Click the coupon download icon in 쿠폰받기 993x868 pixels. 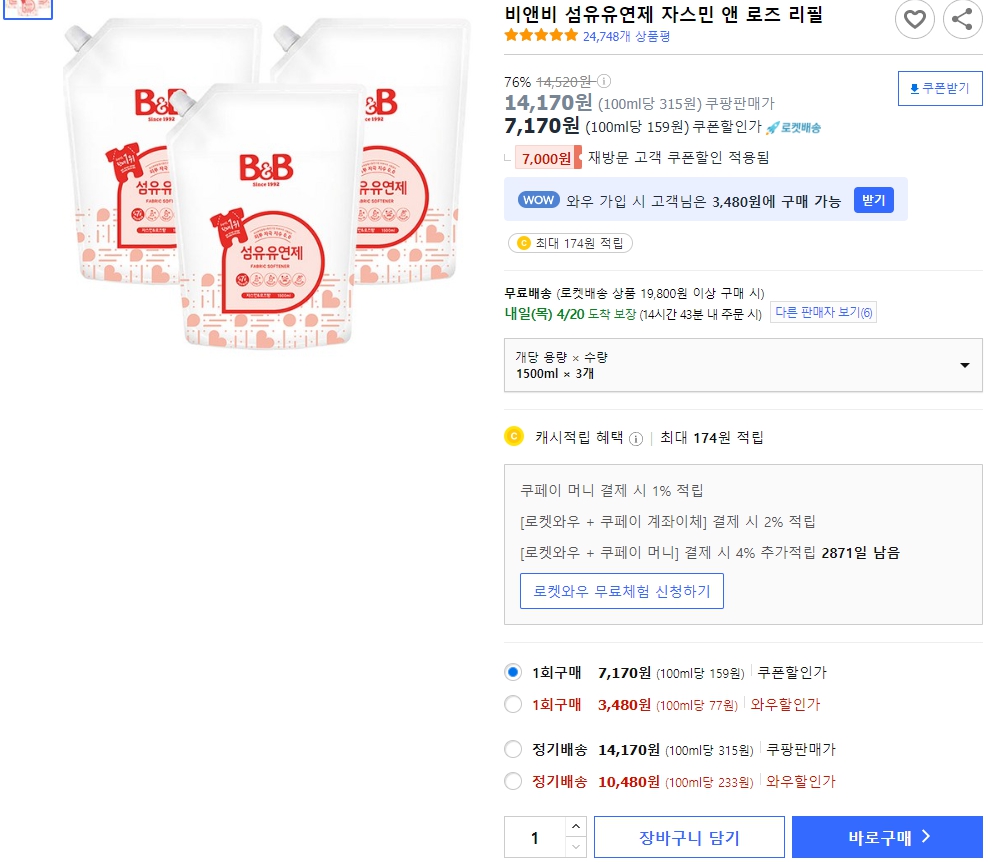click(913, 88)
